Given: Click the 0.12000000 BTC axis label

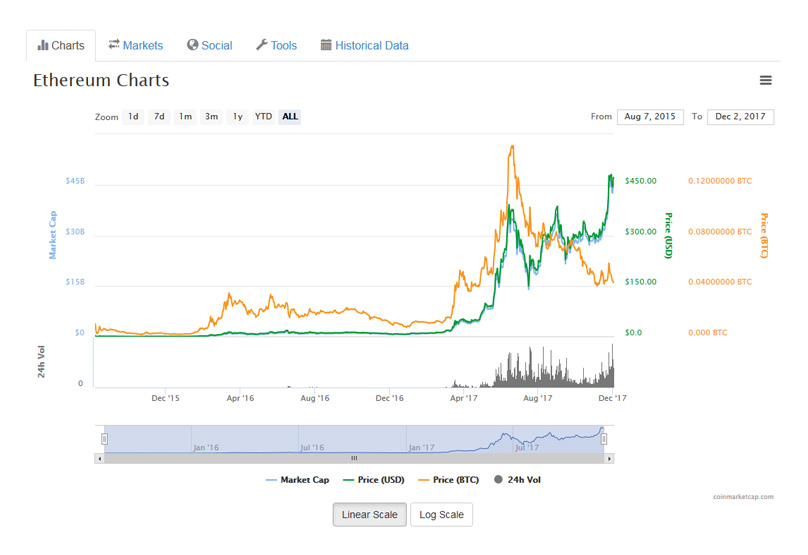Looking at the screenshot, I should (x=720, y=181).
